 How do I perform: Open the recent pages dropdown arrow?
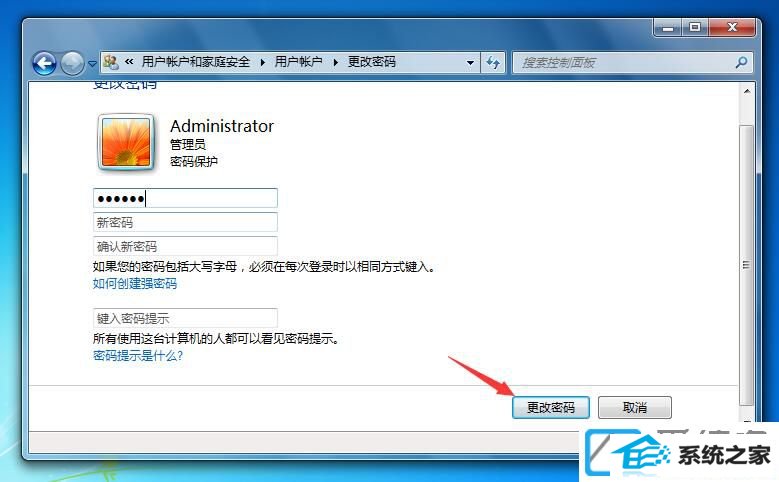click(x=92, y=64)
